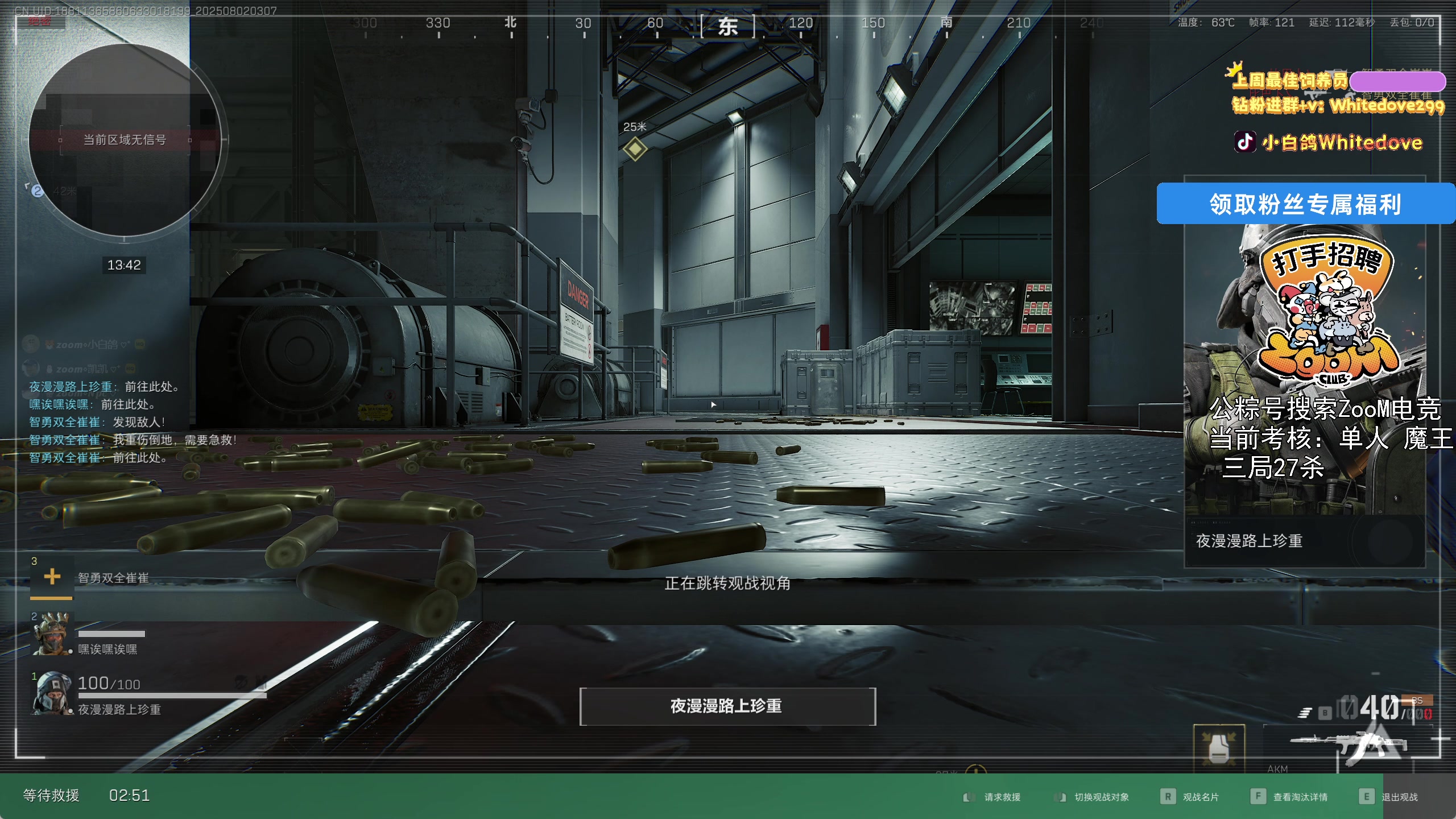Click the 等待救援 waiting rescue status text
Viewport: 1456px width, 819px height.
[51, 795]
